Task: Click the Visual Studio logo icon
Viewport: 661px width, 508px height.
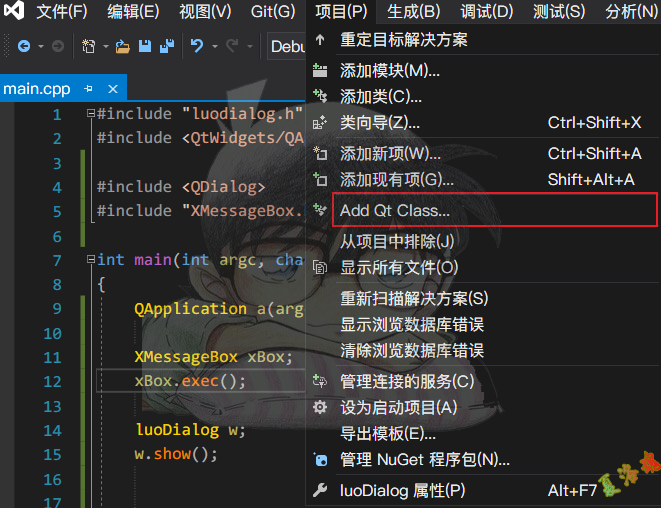Action: 13,10
